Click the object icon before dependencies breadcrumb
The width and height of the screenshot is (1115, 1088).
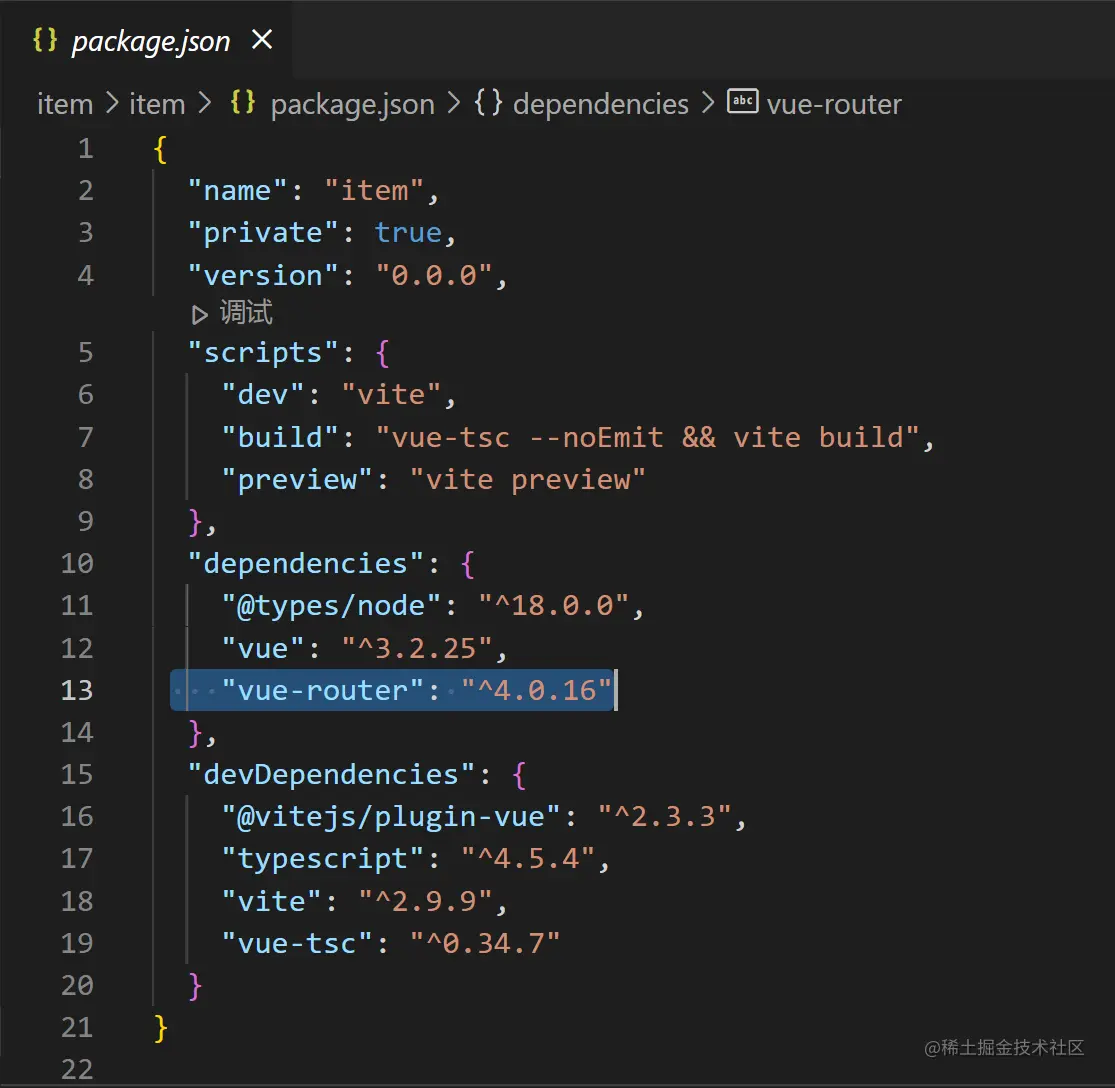coord(489,103)
